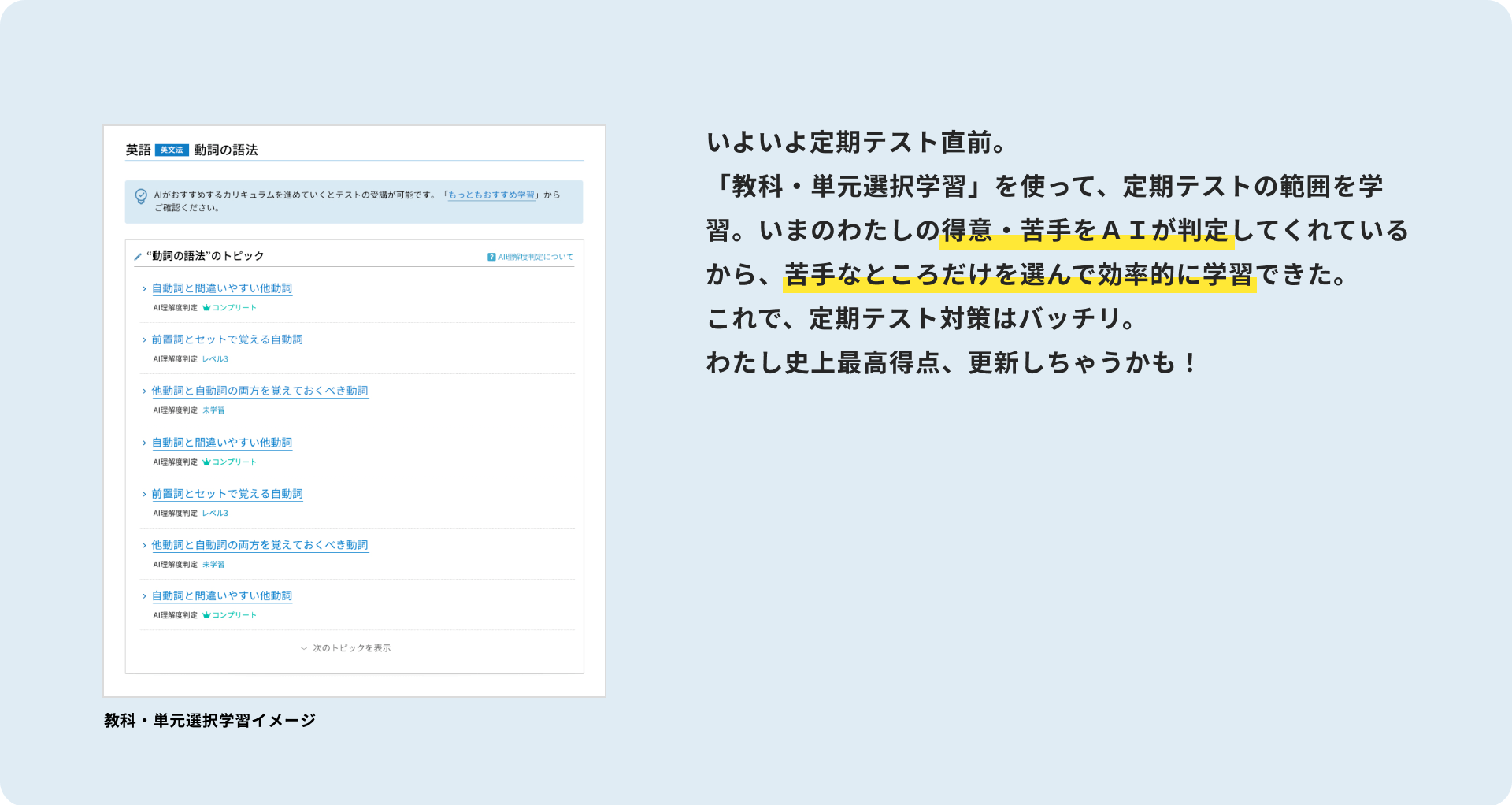1512x805 pixels.
Task: Click the crown icon beside the fourth topic's コンプリート
Action: (206, 462)
